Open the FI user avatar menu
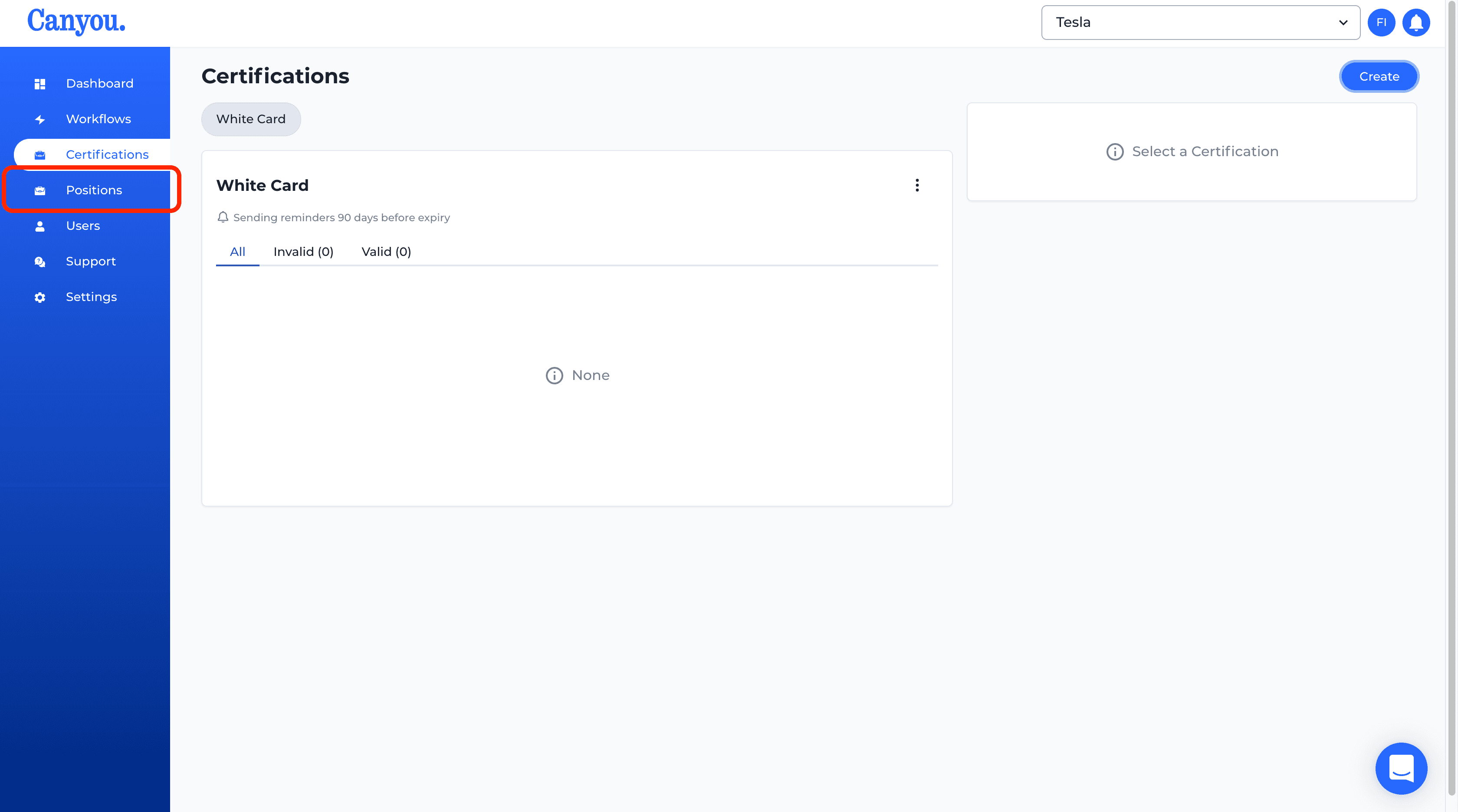The image size is (1458, 812). pyautogui.click(x=1381, y=23)
